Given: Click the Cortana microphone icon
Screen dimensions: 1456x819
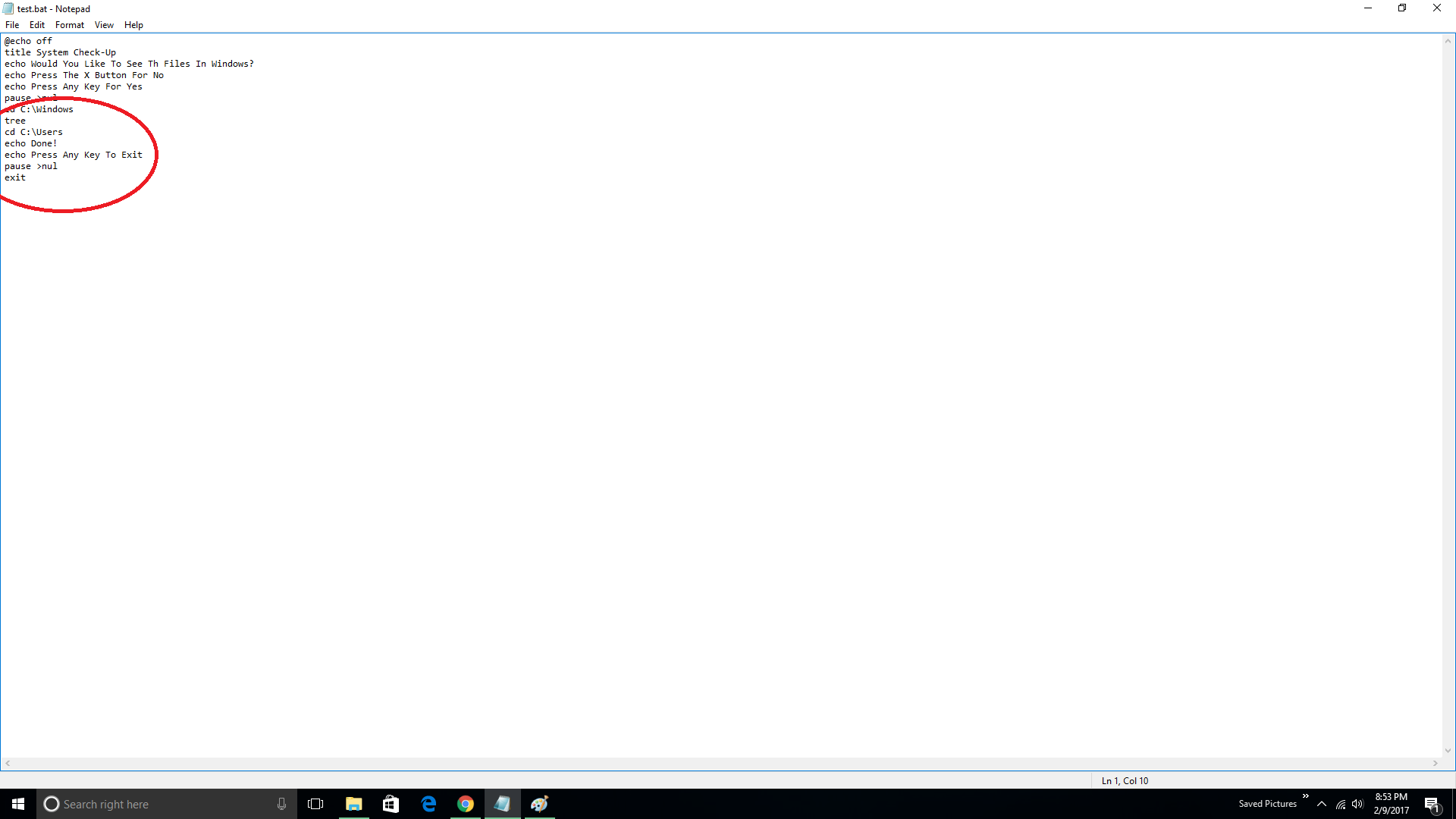Looking at the screenshot, I should 281,804.
